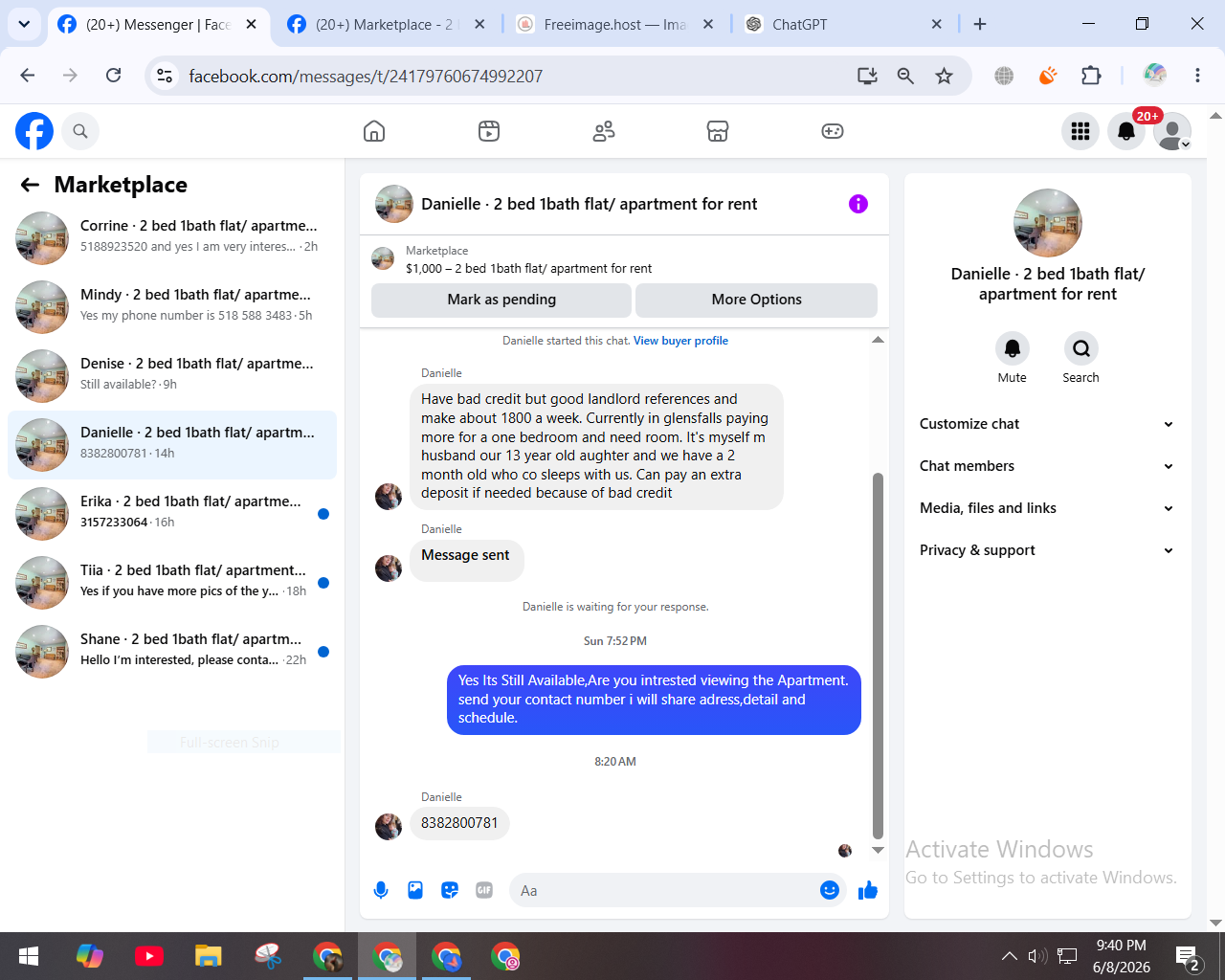The image size is (1225, 980).
Task: Open File Explorer from the taskbar
Action: (209, 956)
